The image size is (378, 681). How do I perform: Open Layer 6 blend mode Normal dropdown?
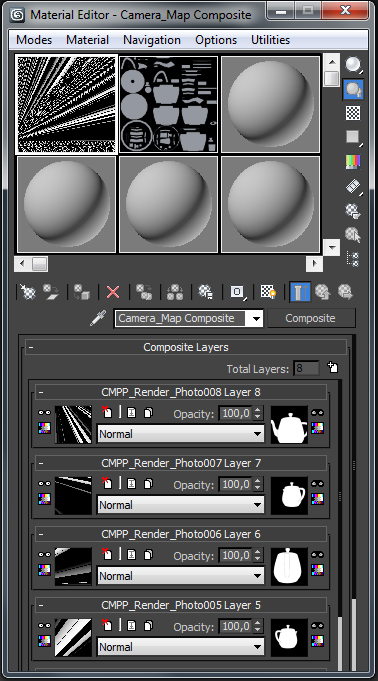[x=180, y=576]
